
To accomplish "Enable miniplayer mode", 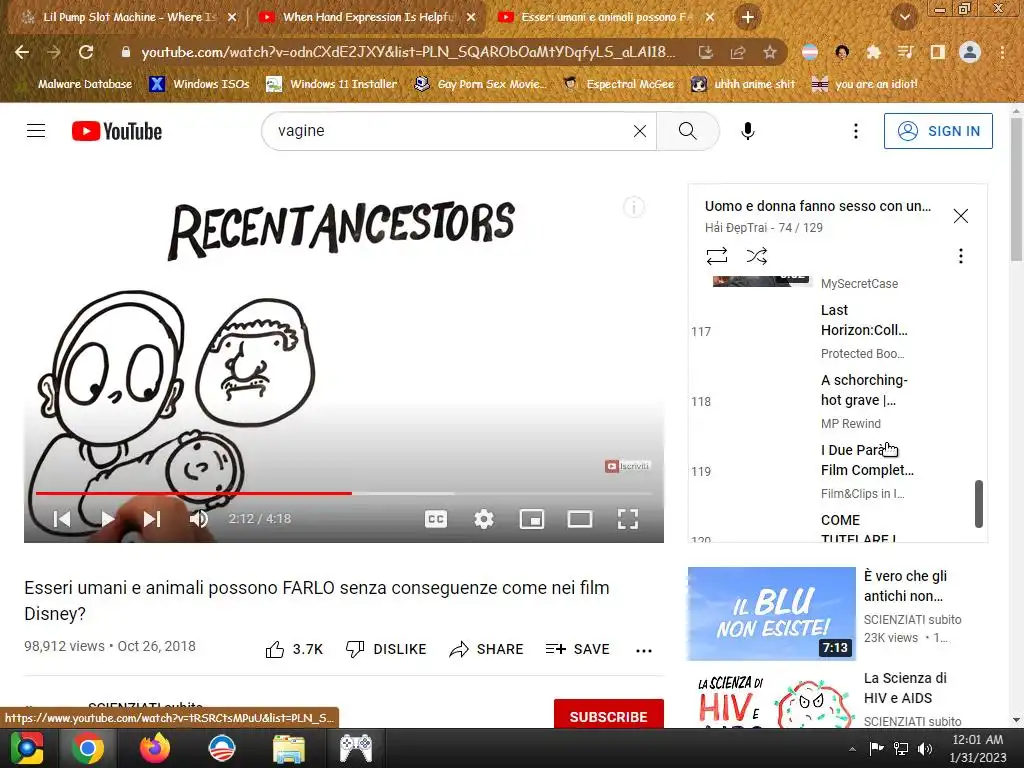I will (x=532, y=519).
